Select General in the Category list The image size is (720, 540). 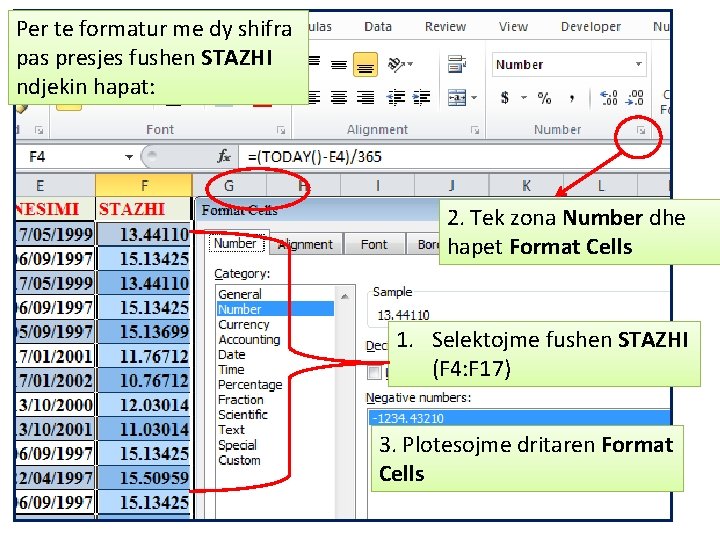pyautogui.click(x=240, y=294)
